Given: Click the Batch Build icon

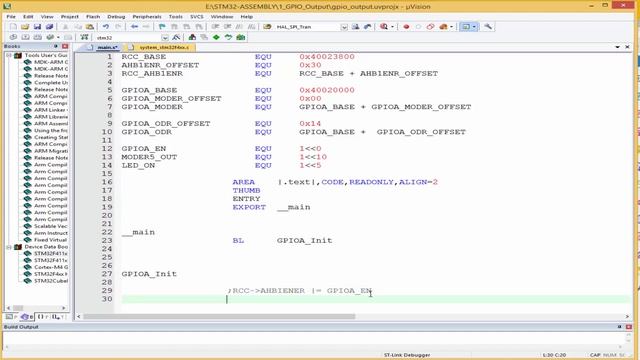Looking at the screenshot, I should (x=50, y=37).
